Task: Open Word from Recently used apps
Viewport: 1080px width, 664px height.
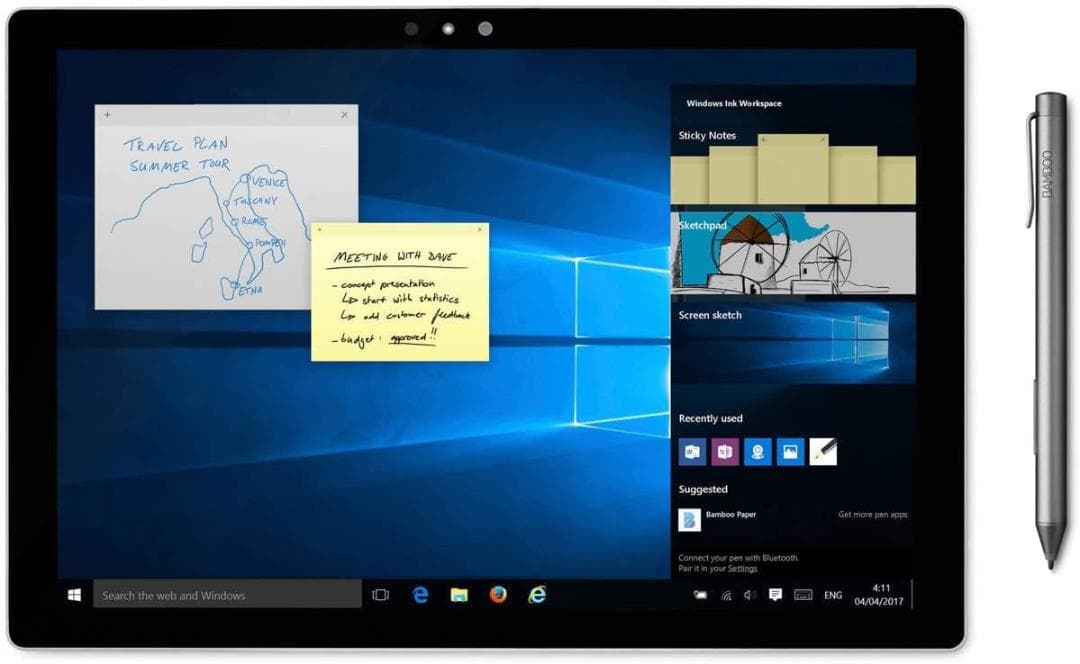Action: point(692,452)
